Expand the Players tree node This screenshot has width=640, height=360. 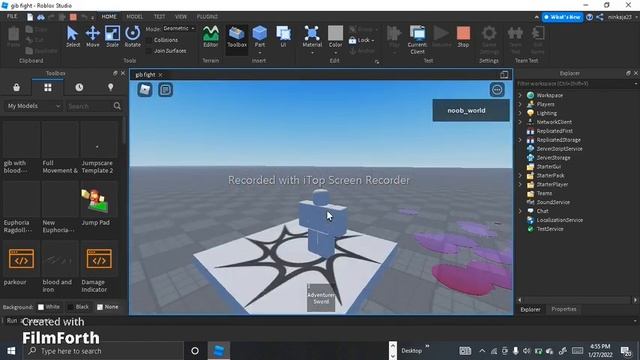520,104
